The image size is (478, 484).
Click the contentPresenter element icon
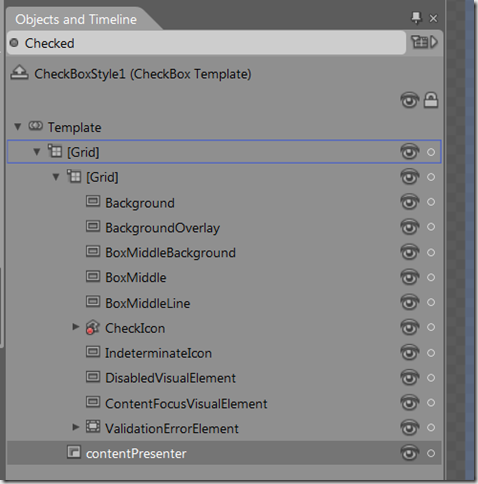pos(74,452)
